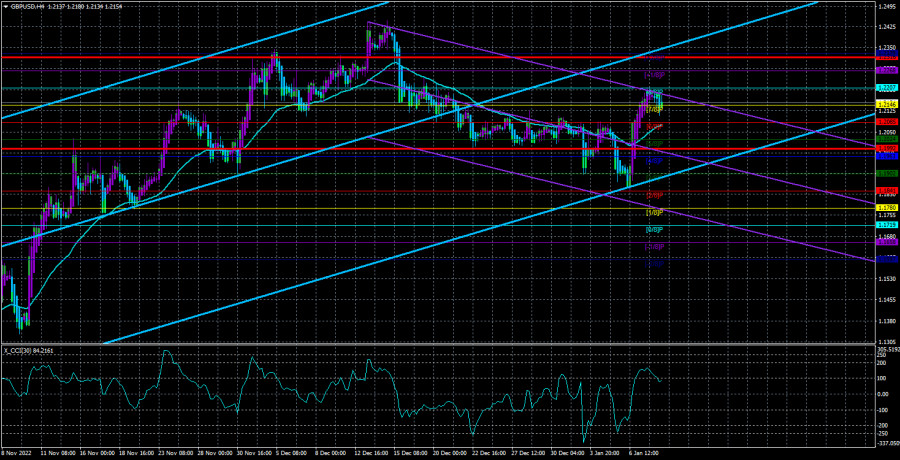
Task: Click the 5 Dec 08:00 time label
Action: 290,453
